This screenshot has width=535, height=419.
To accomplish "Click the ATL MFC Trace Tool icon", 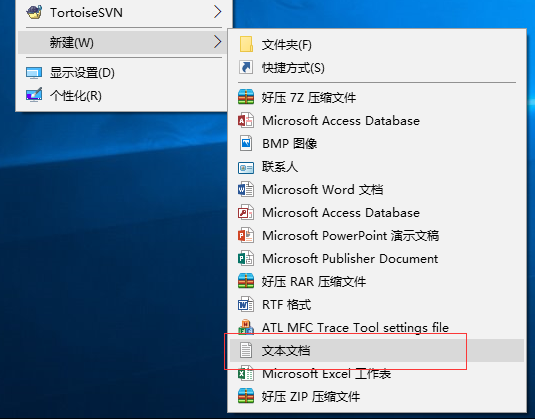I will coord(246,327).
